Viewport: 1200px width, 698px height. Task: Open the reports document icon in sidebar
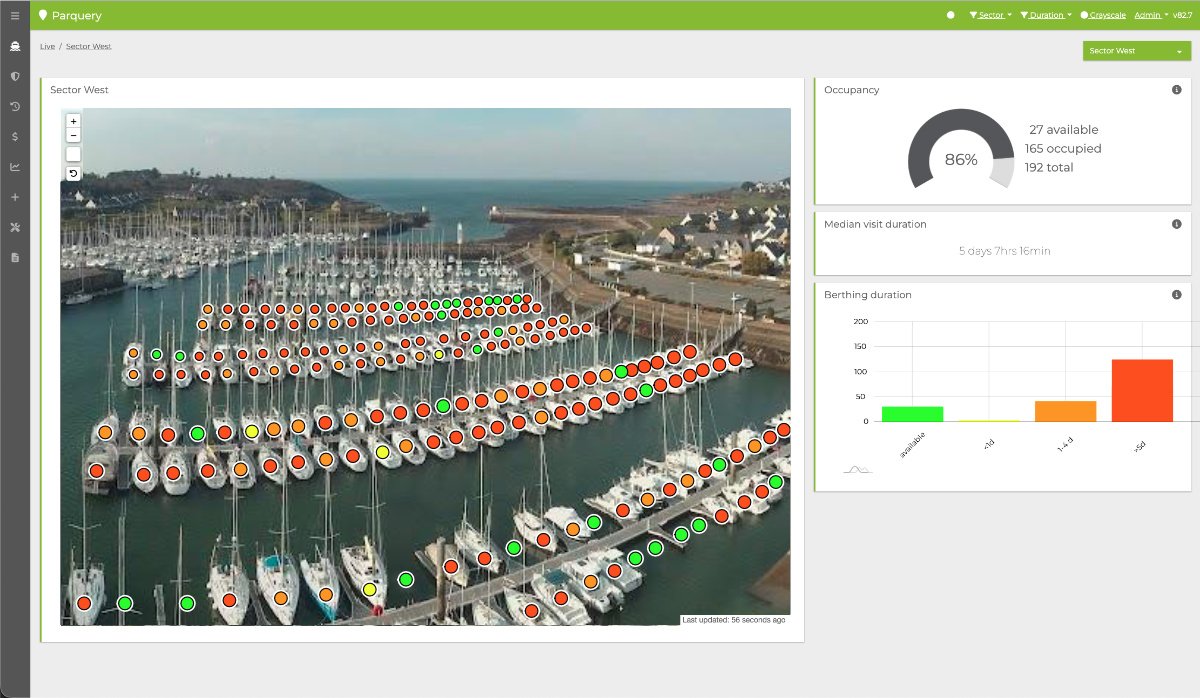tap(14, 257)
